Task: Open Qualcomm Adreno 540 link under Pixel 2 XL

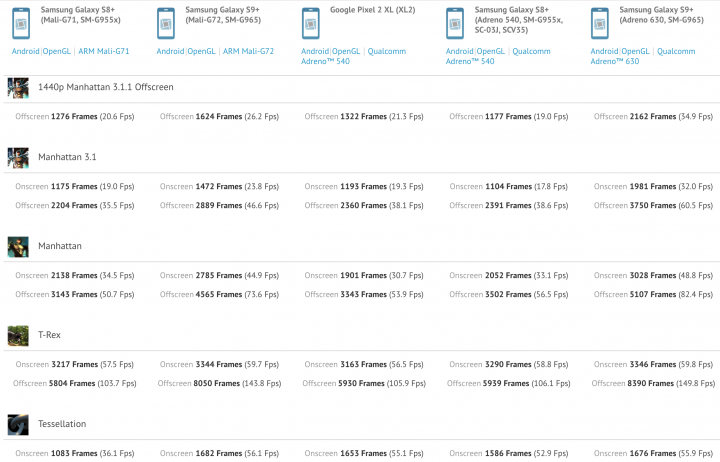Action: (x=354, y=56)
